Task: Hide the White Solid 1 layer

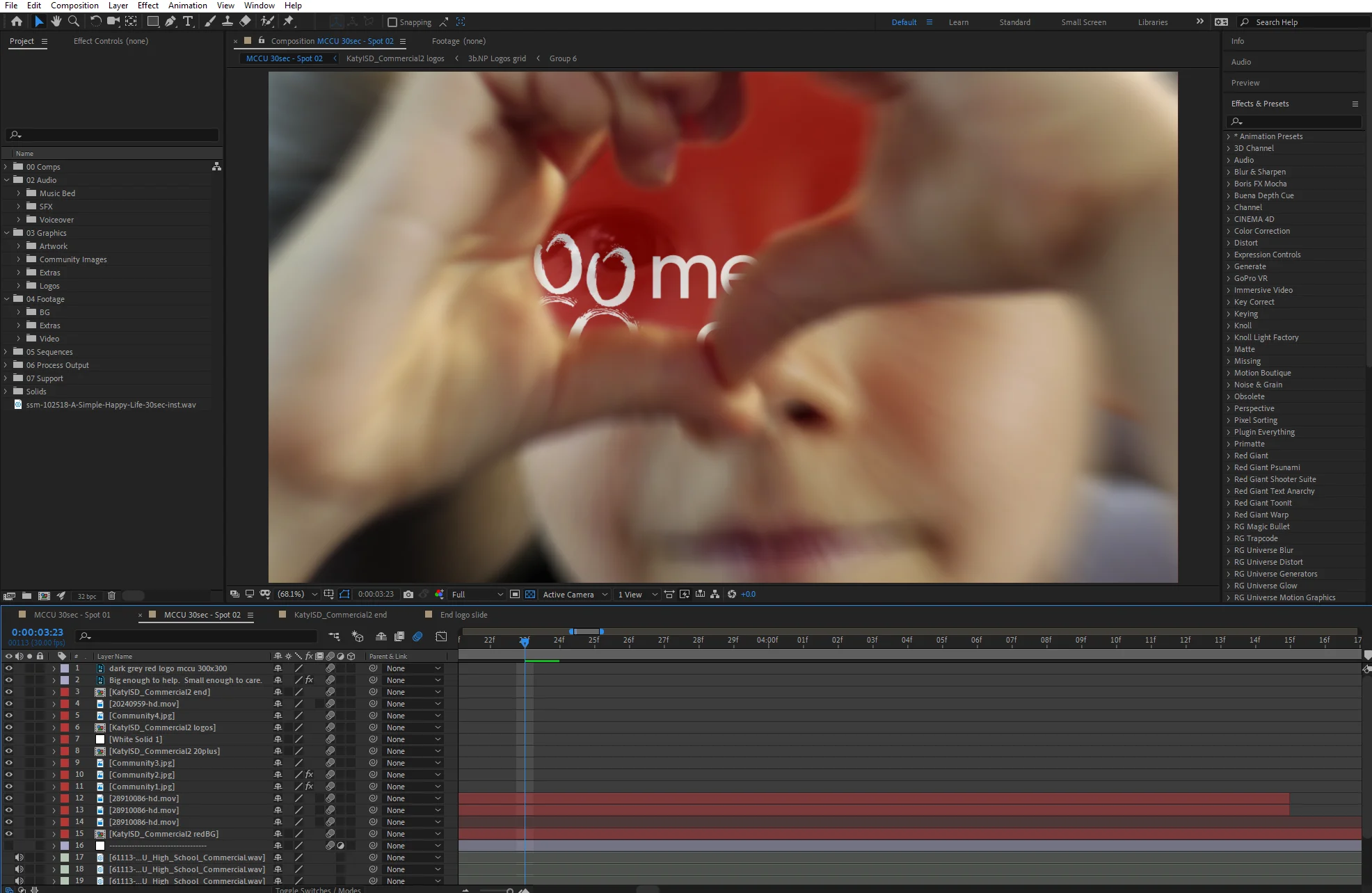Action: click(x=9, y=739)
